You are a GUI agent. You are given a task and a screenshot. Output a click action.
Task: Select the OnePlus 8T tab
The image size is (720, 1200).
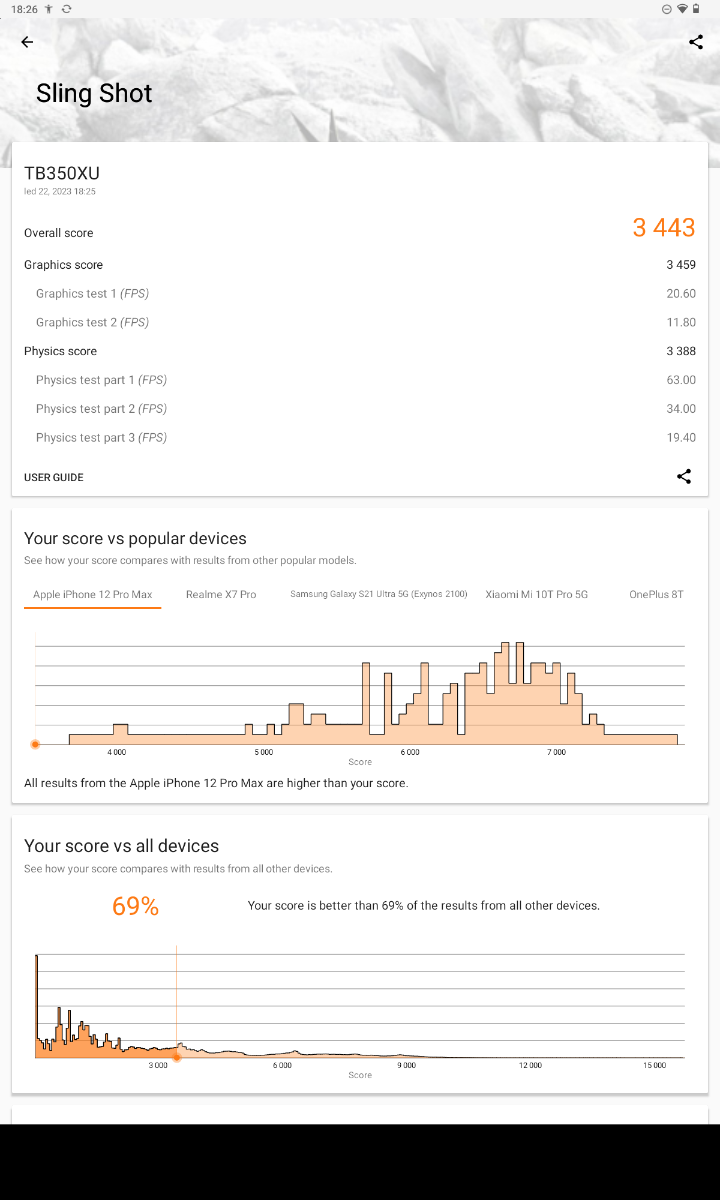656,594
